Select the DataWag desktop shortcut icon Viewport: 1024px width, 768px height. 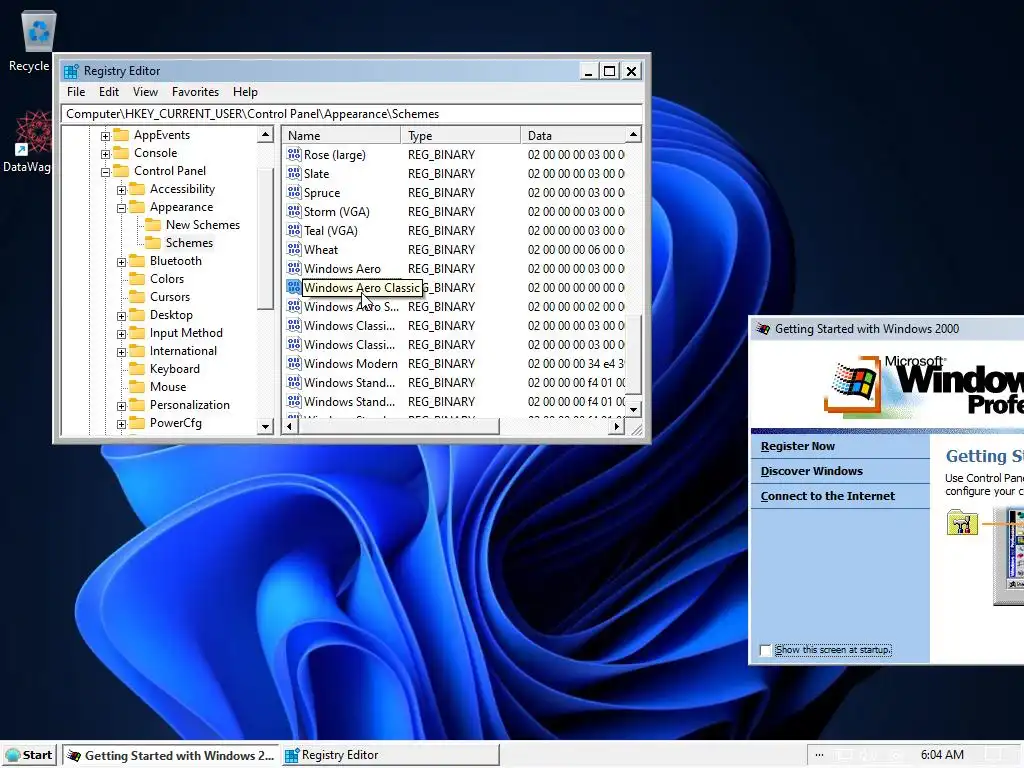(33, 133)
